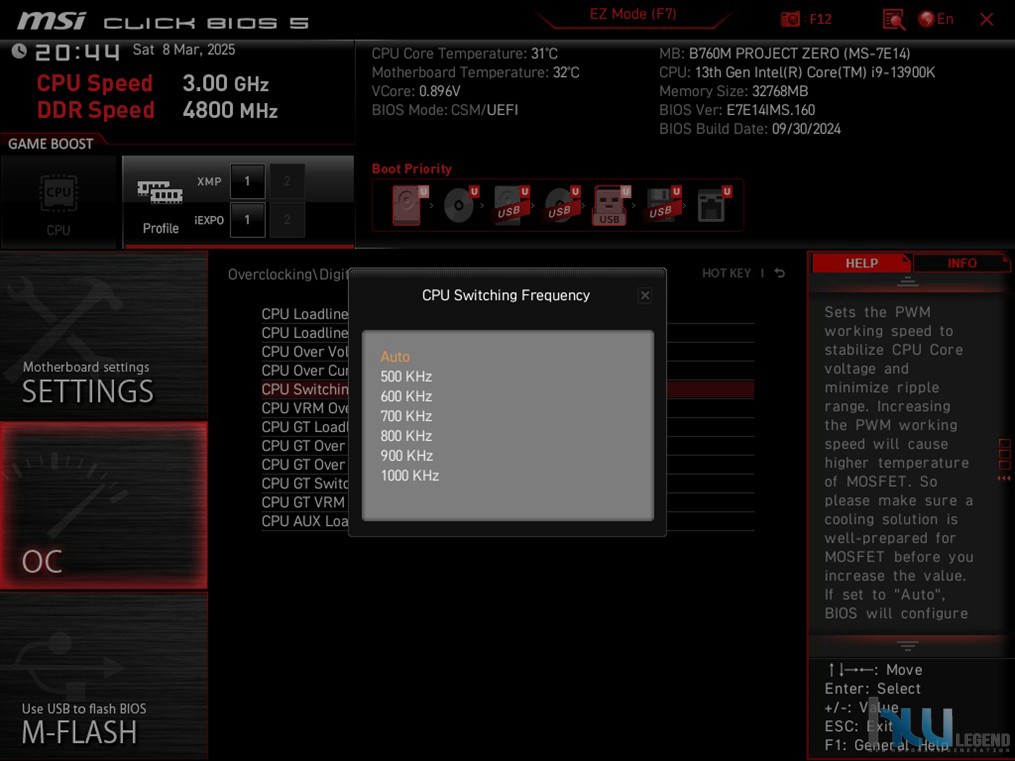Select the USB hard disk boot icon
The height and width of the screenshot is (761, 1015).
coord(511,205)
